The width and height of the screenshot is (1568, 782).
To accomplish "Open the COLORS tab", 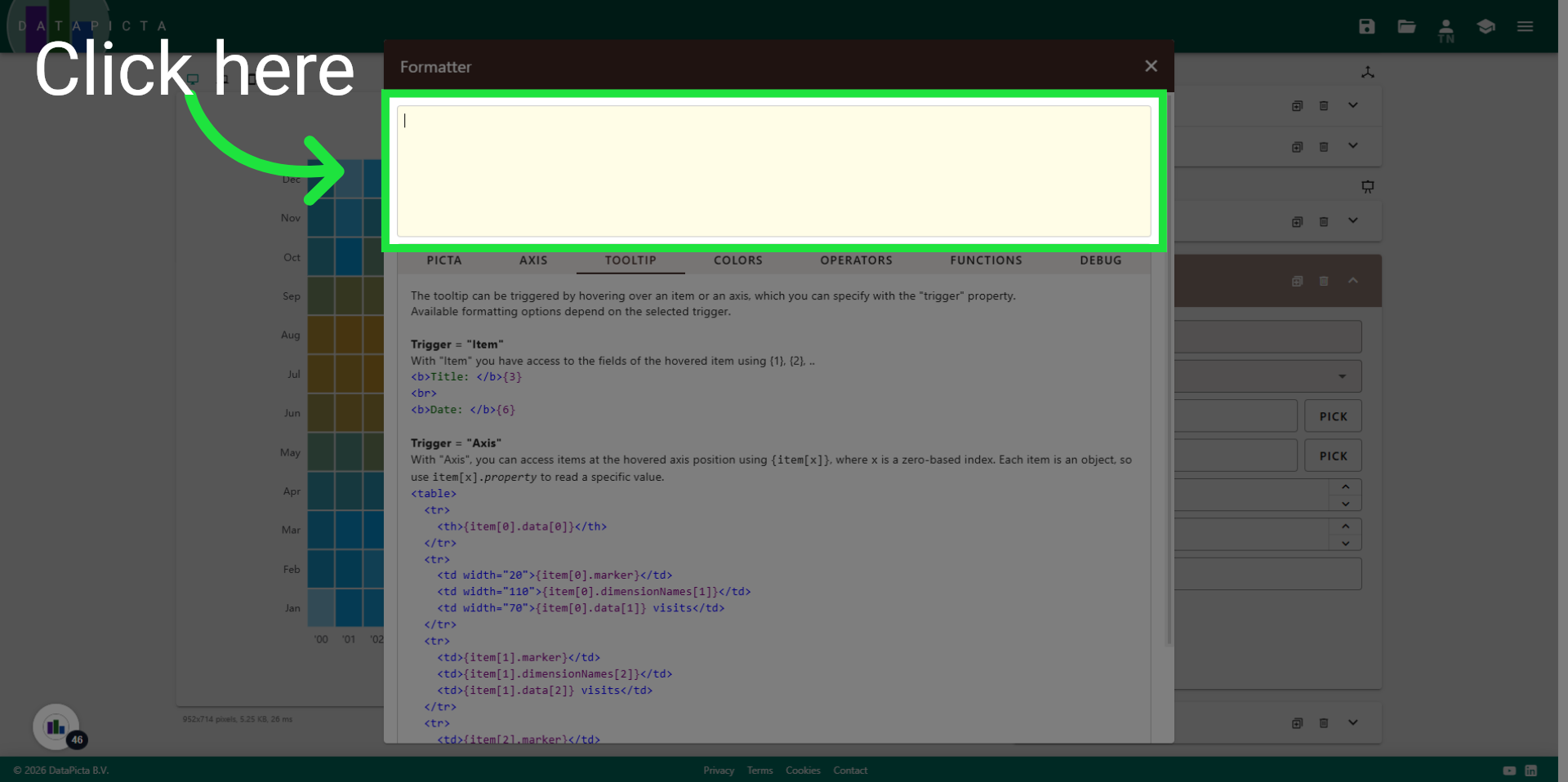I will point(738,260).
